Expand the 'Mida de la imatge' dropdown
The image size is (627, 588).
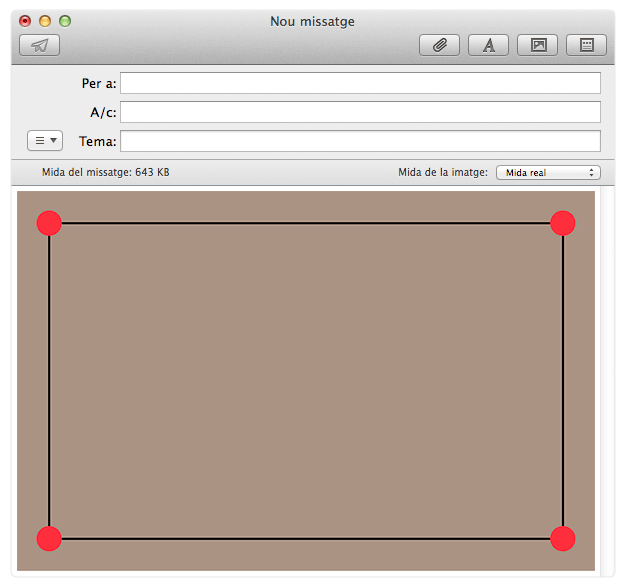[547, 172]
